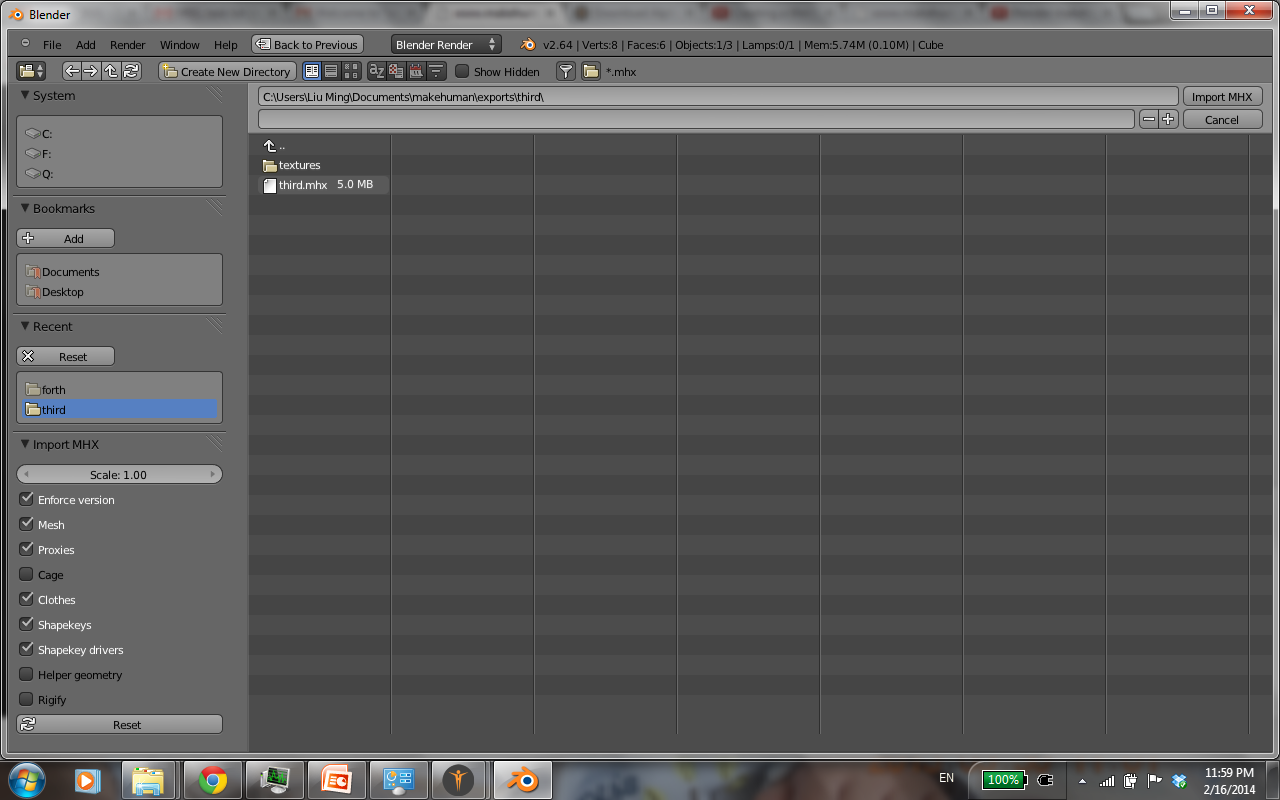The height and width of the screenshot is (800, 1280).
Task: Open the recent folder 'third'
Action: coord(119,410)
